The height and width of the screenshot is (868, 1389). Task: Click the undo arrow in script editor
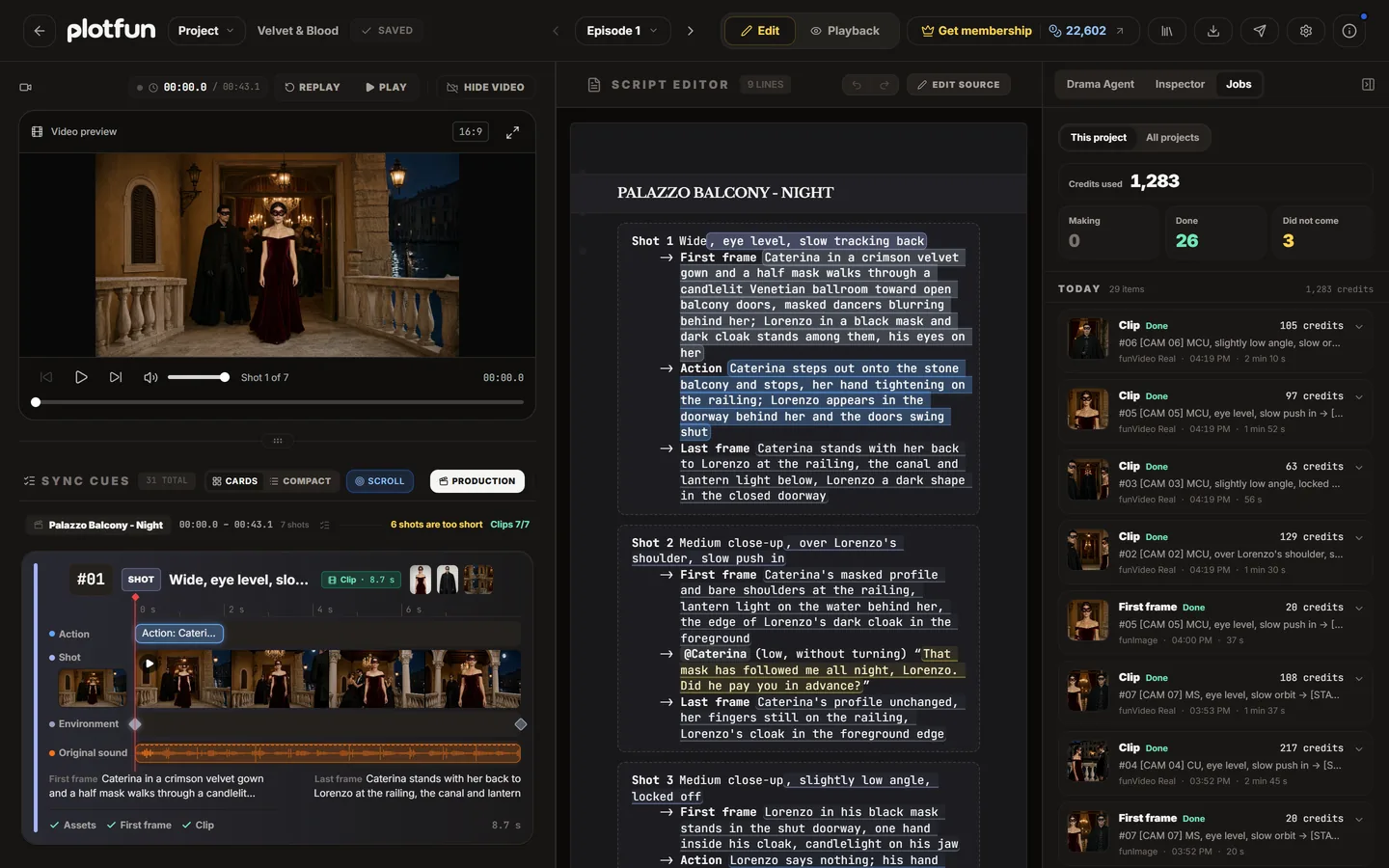point(857,85)
